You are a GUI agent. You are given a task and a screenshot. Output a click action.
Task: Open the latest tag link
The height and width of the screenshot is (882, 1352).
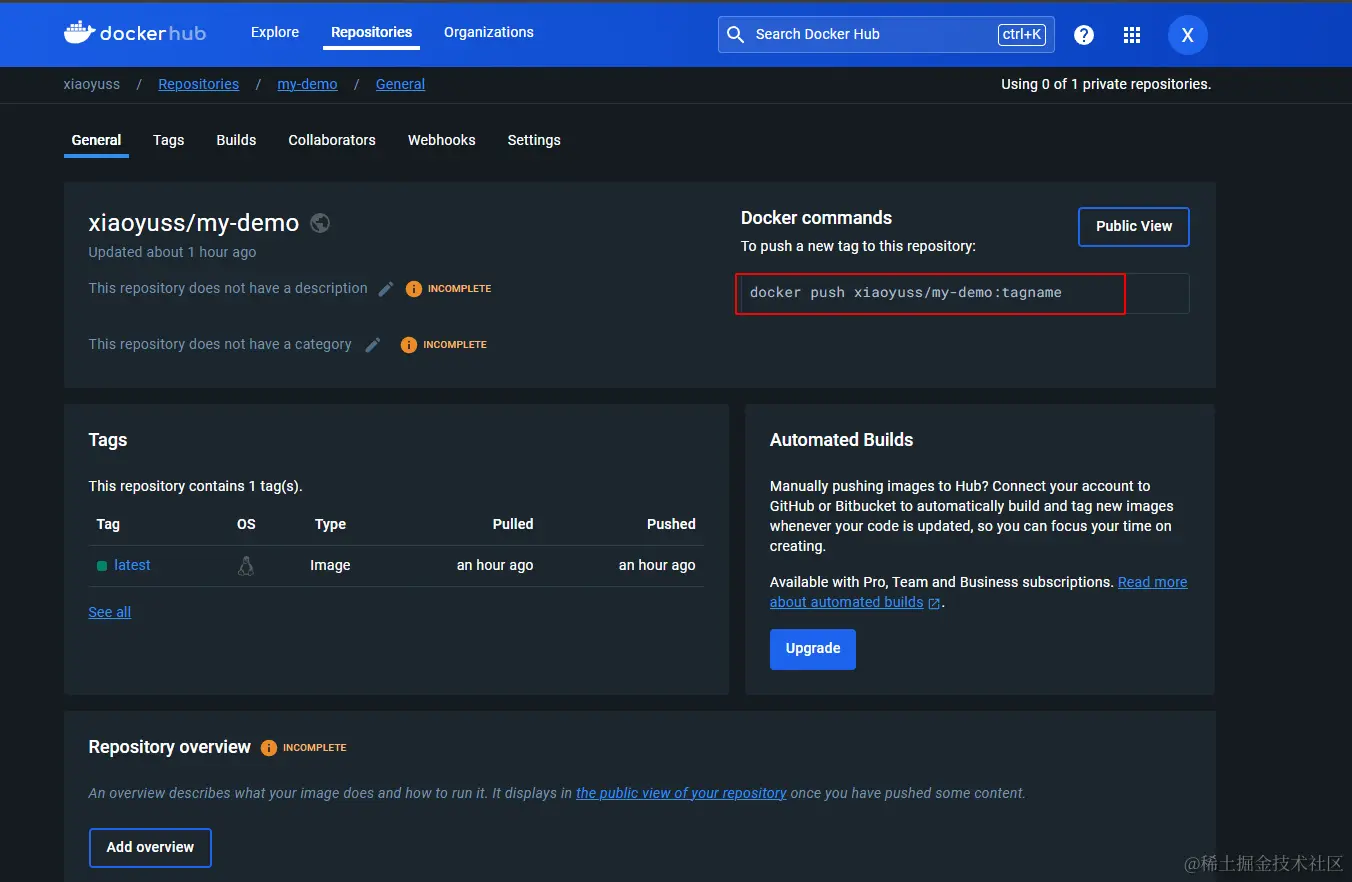[132, 566]
